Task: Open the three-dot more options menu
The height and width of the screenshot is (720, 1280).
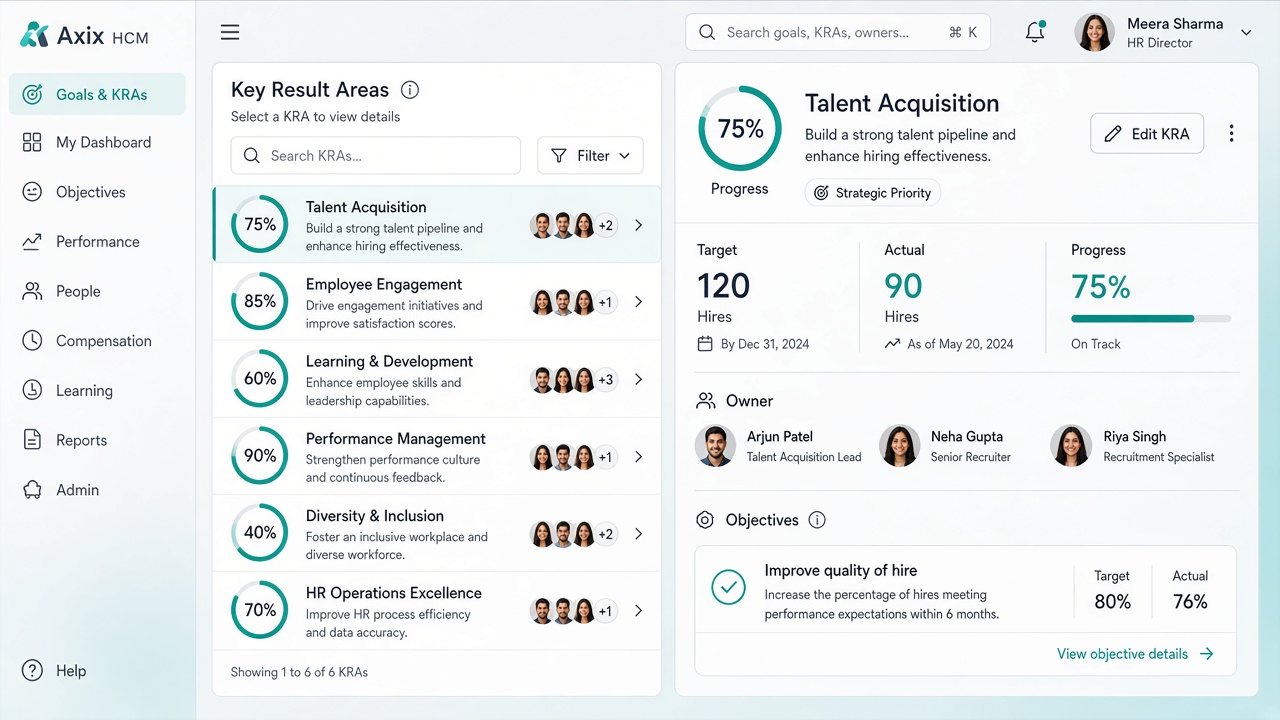Action: [x=1231, y=133]
